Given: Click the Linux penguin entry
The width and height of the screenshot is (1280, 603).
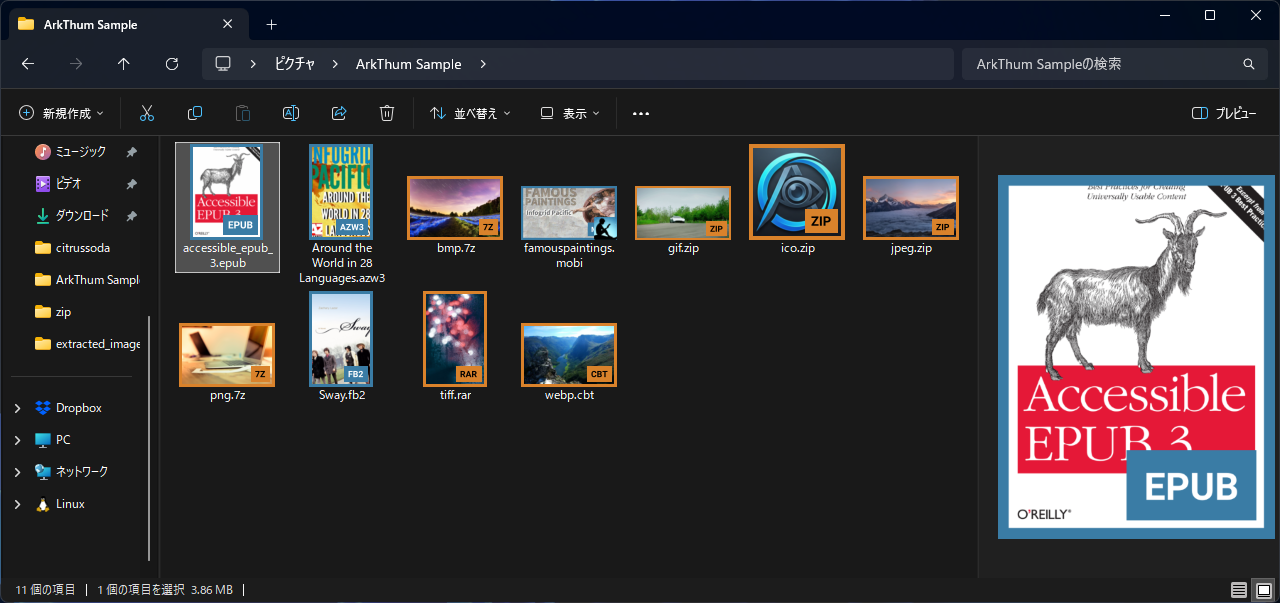Looking at the screenshot, I should pyautogui.click(x=60, y=504).
